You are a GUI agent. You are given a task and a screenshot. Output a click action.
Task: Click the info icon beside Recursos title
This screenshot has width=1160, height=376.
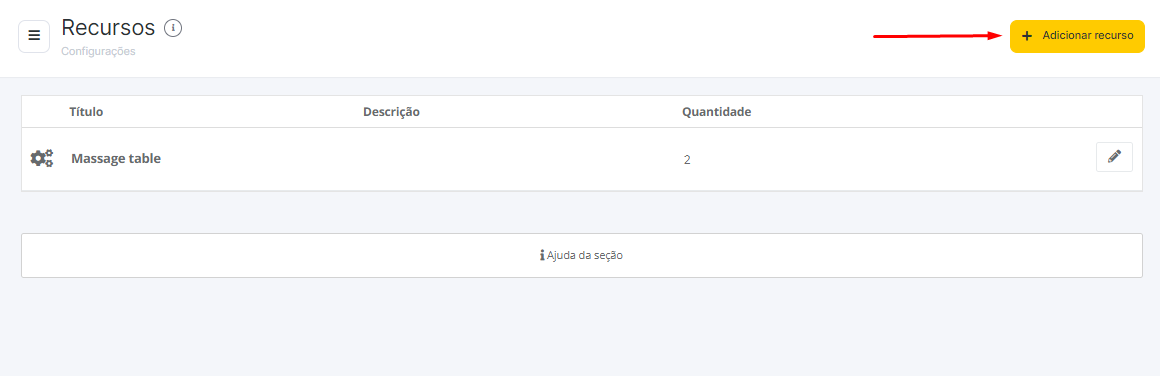[173, 28]
